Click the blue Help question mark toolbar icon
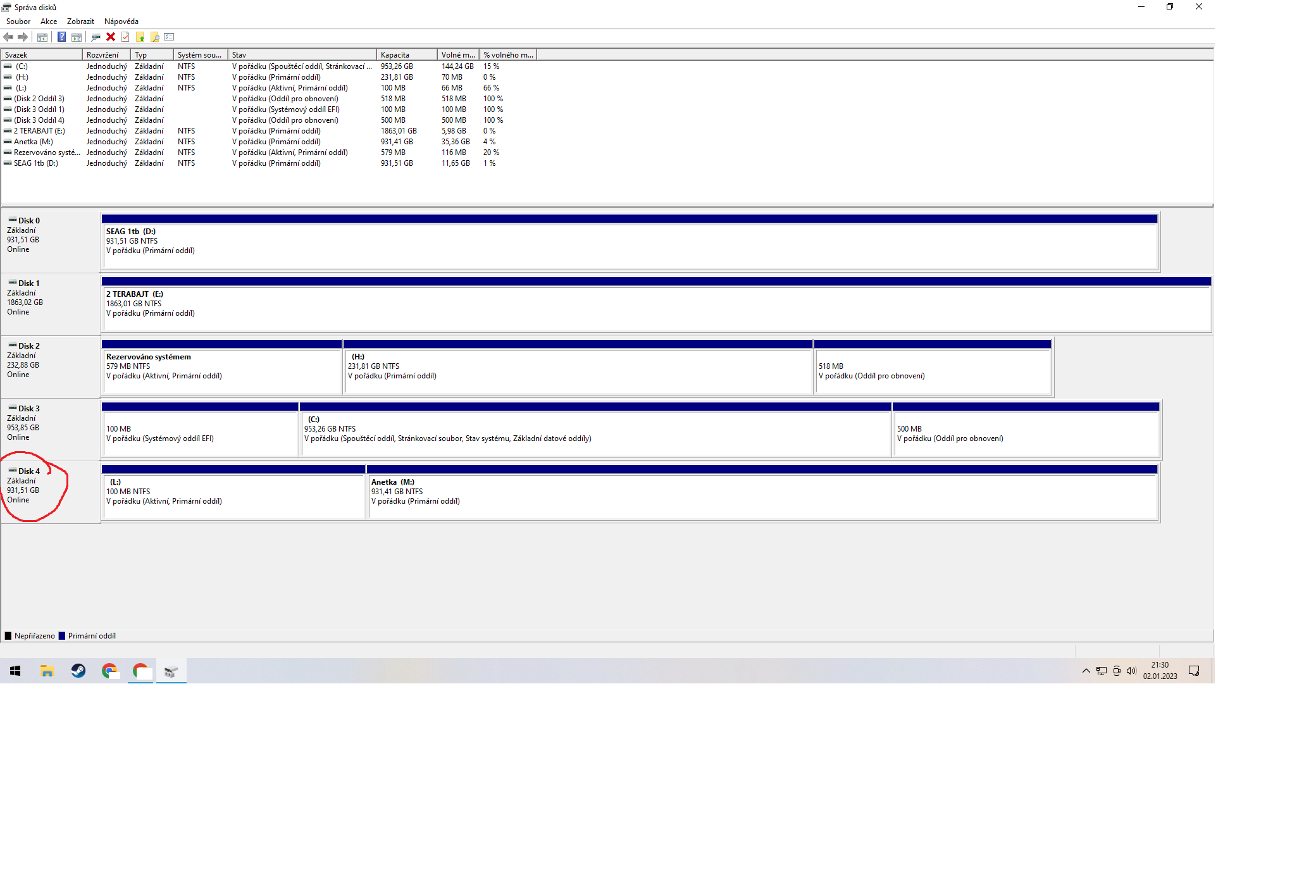Image resolution: width=1316 pixels, height=896 pixels. click(61, 37)
